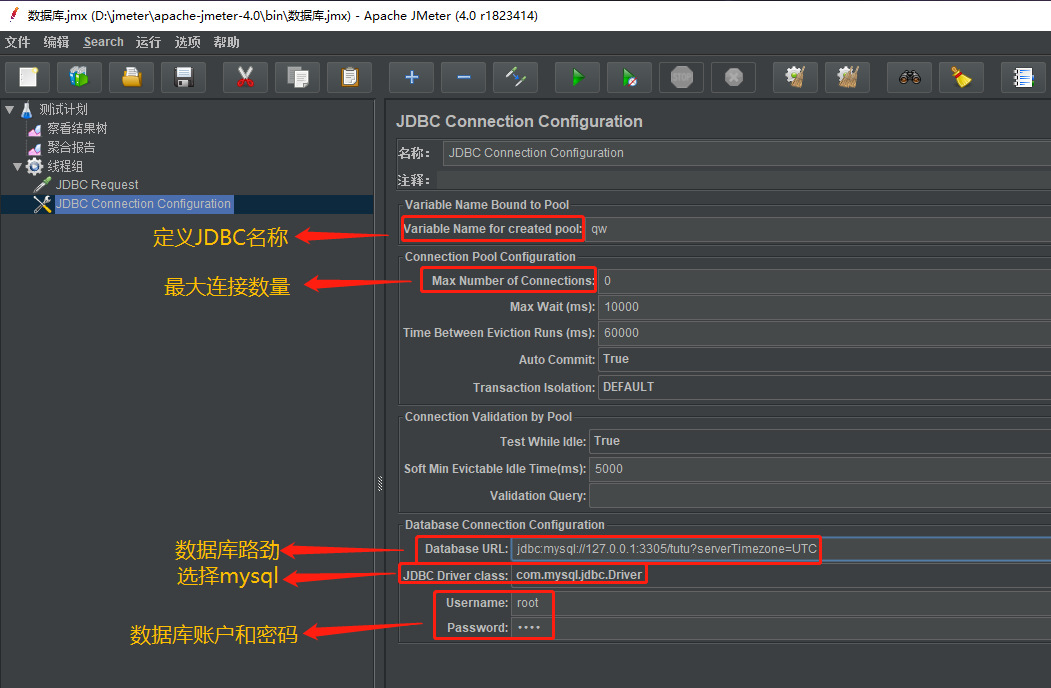This screenshot has height=688, width=1051.
Task: Click the Shutdown test icon
Action: pyautogui.click(x=733, y=77)
